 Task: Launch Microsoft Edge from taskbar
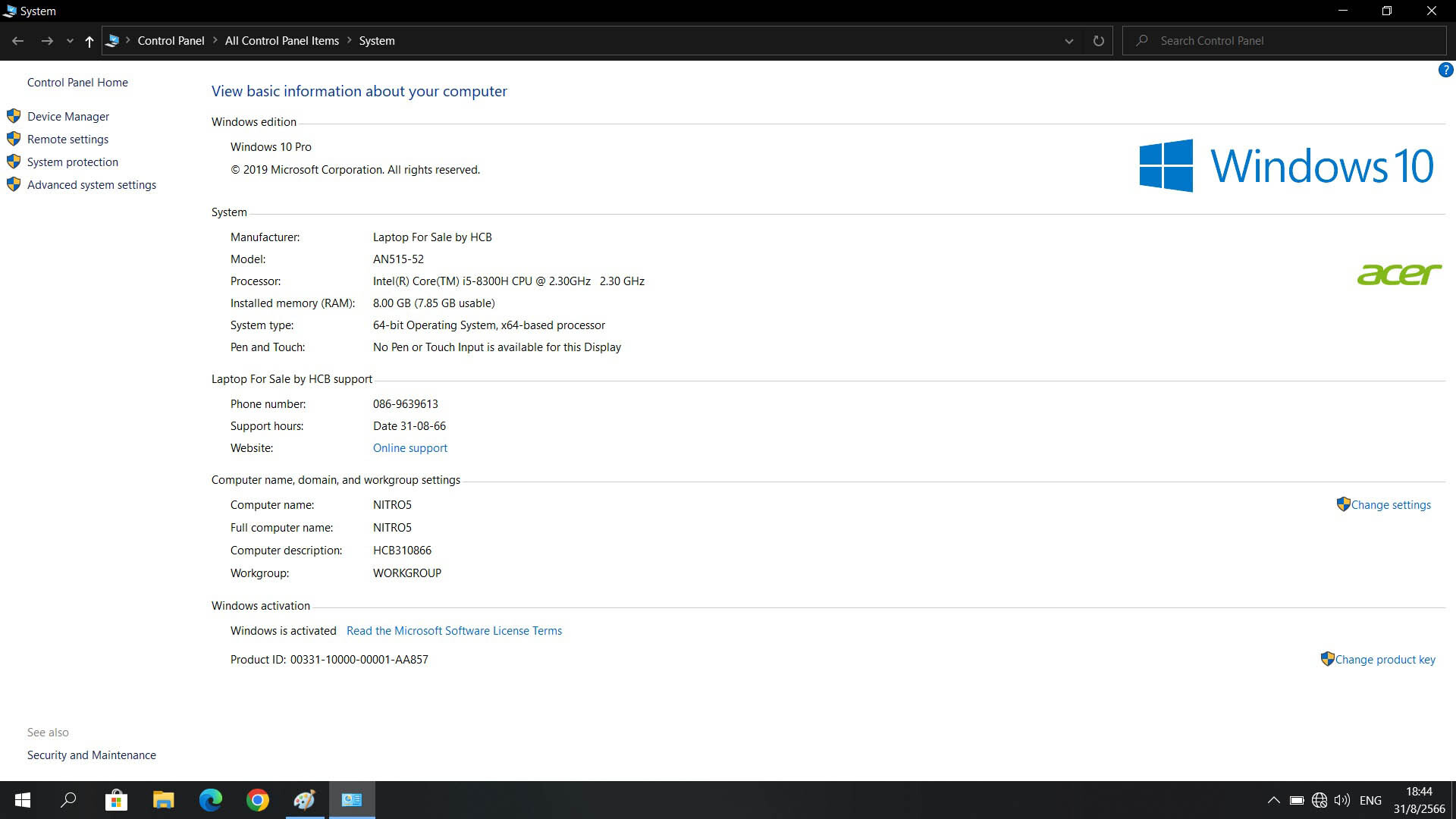[210, 800]
